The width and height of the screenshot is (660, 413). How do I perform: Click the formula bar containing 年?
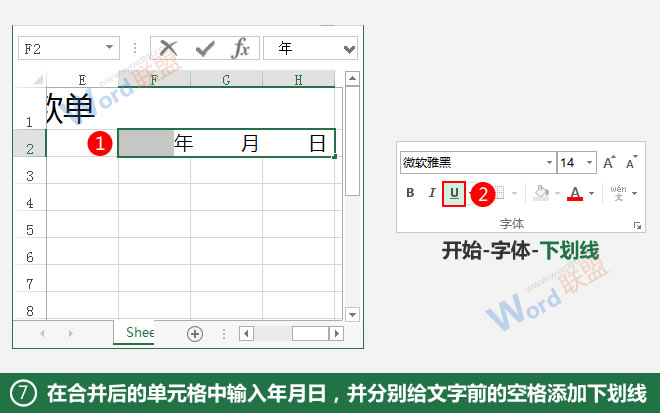pyautogui.click(x=310, y=48)
